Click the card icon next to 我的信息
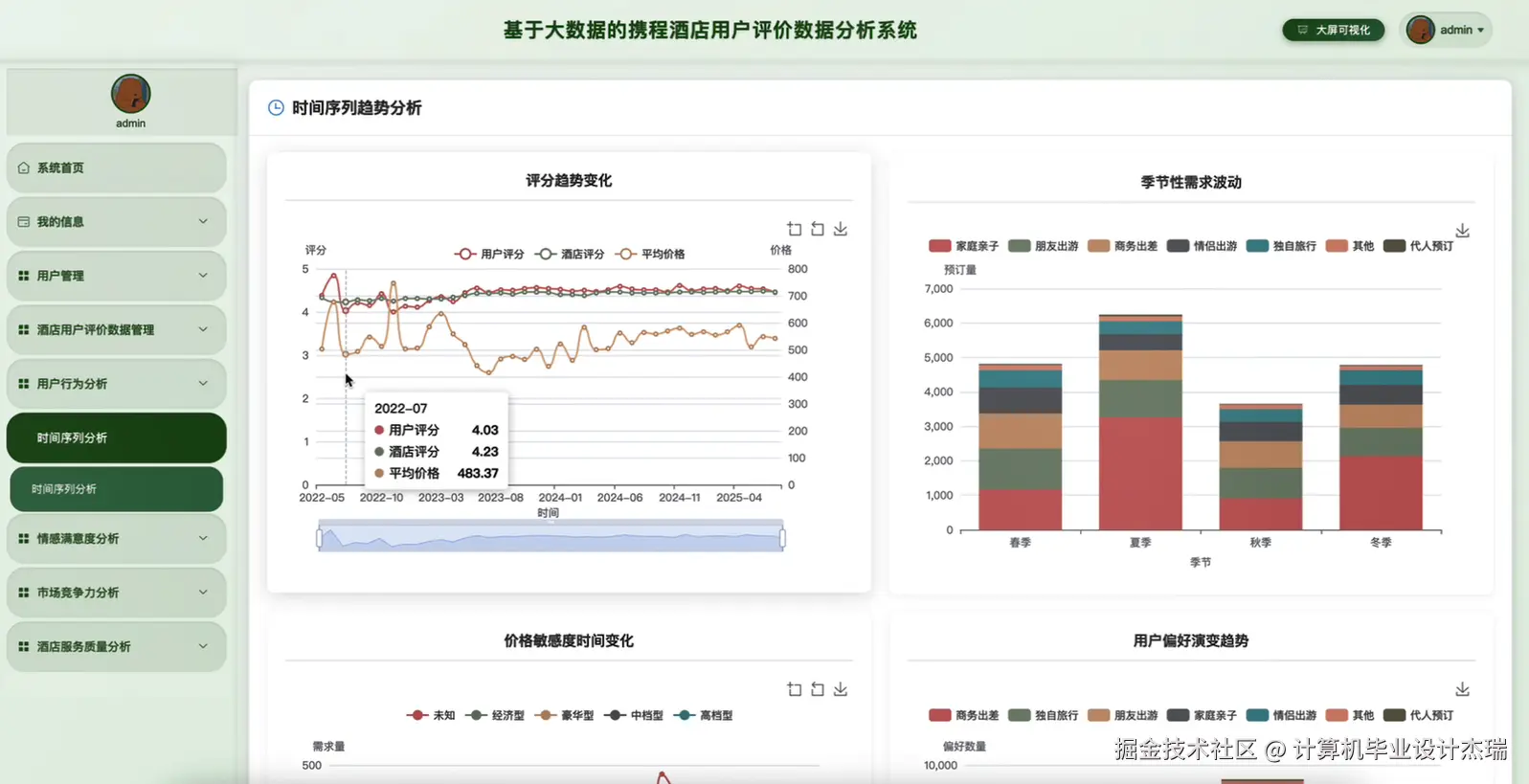1529x784 pixels. point(24,221)
